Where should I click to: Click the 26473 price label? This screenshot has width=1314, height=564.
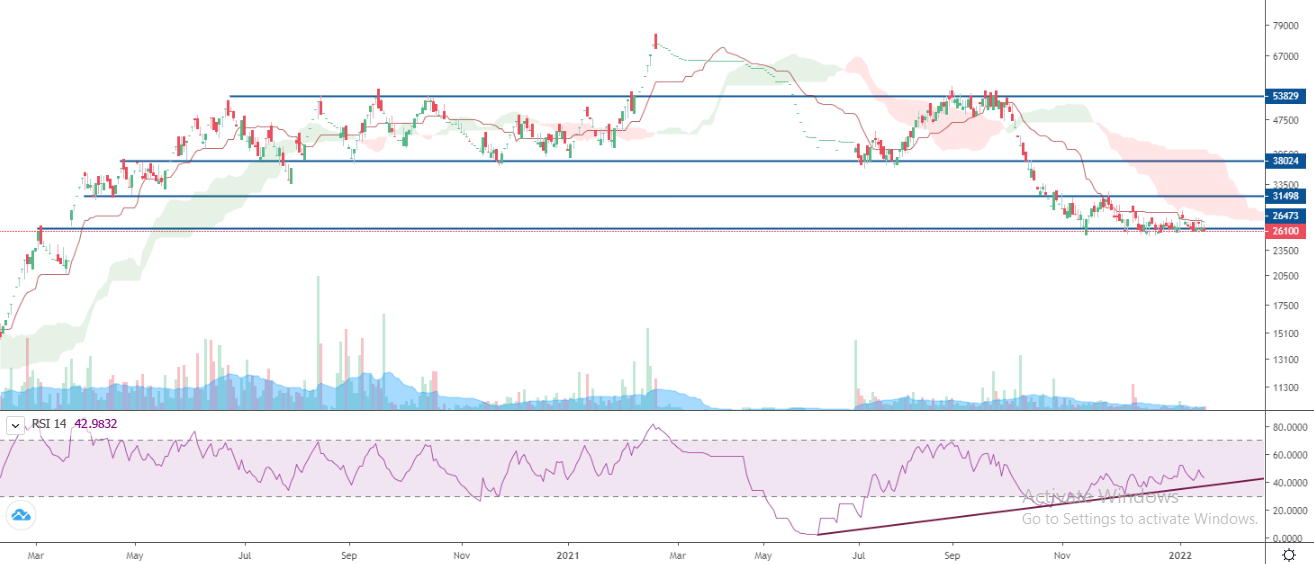[x=1285, y=216]
